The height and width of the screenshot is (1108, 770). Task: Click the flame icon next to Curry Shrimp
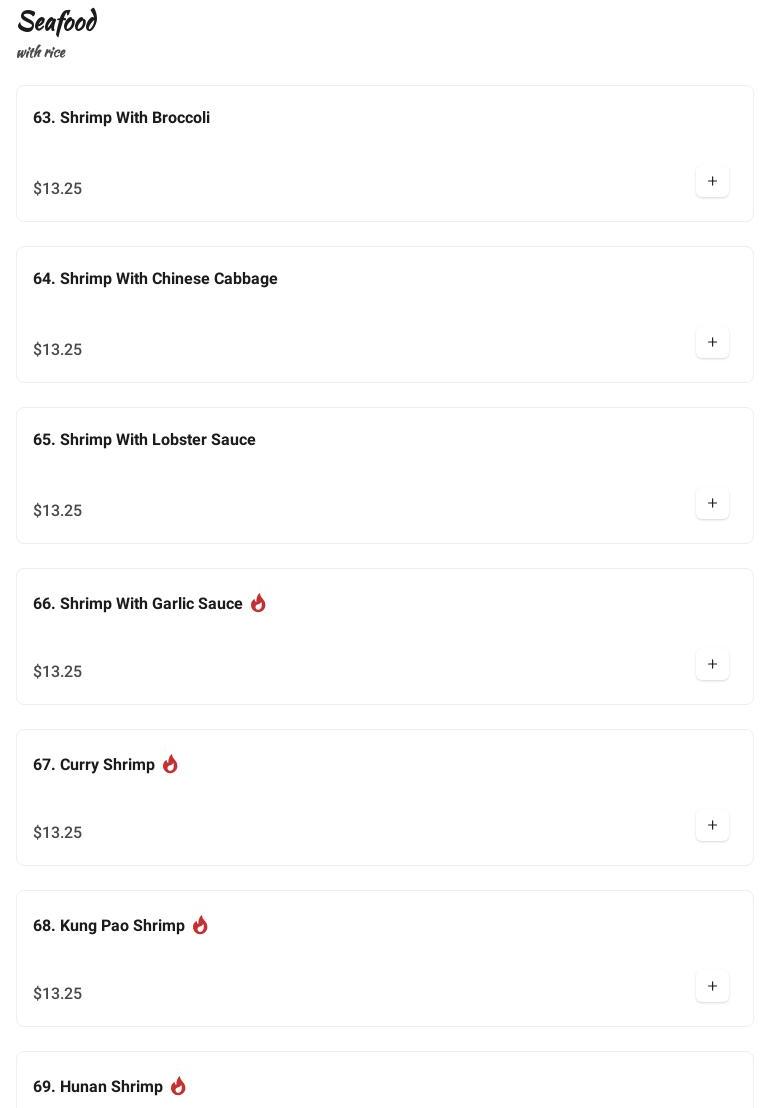point(170,764)
